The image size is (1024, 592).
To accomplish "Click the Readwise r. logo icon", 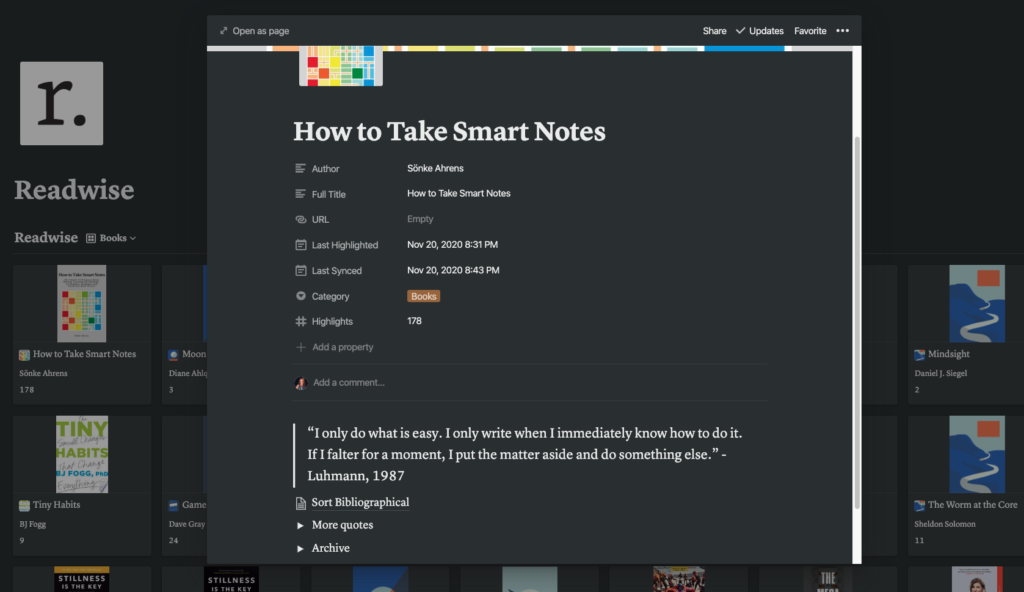I will (61, 103).
